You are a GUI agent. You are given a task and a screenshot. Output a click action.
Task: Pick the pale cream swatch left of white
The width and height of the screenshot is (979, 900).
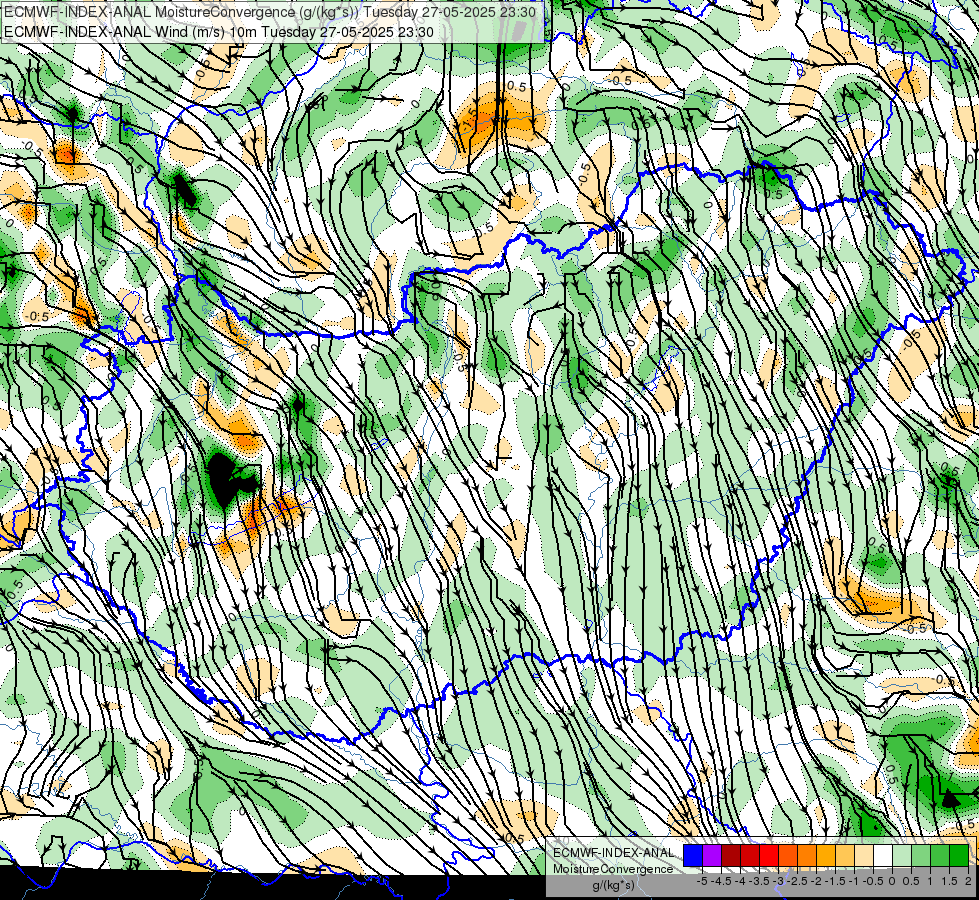pyautogui.click(x=863, y=856)
